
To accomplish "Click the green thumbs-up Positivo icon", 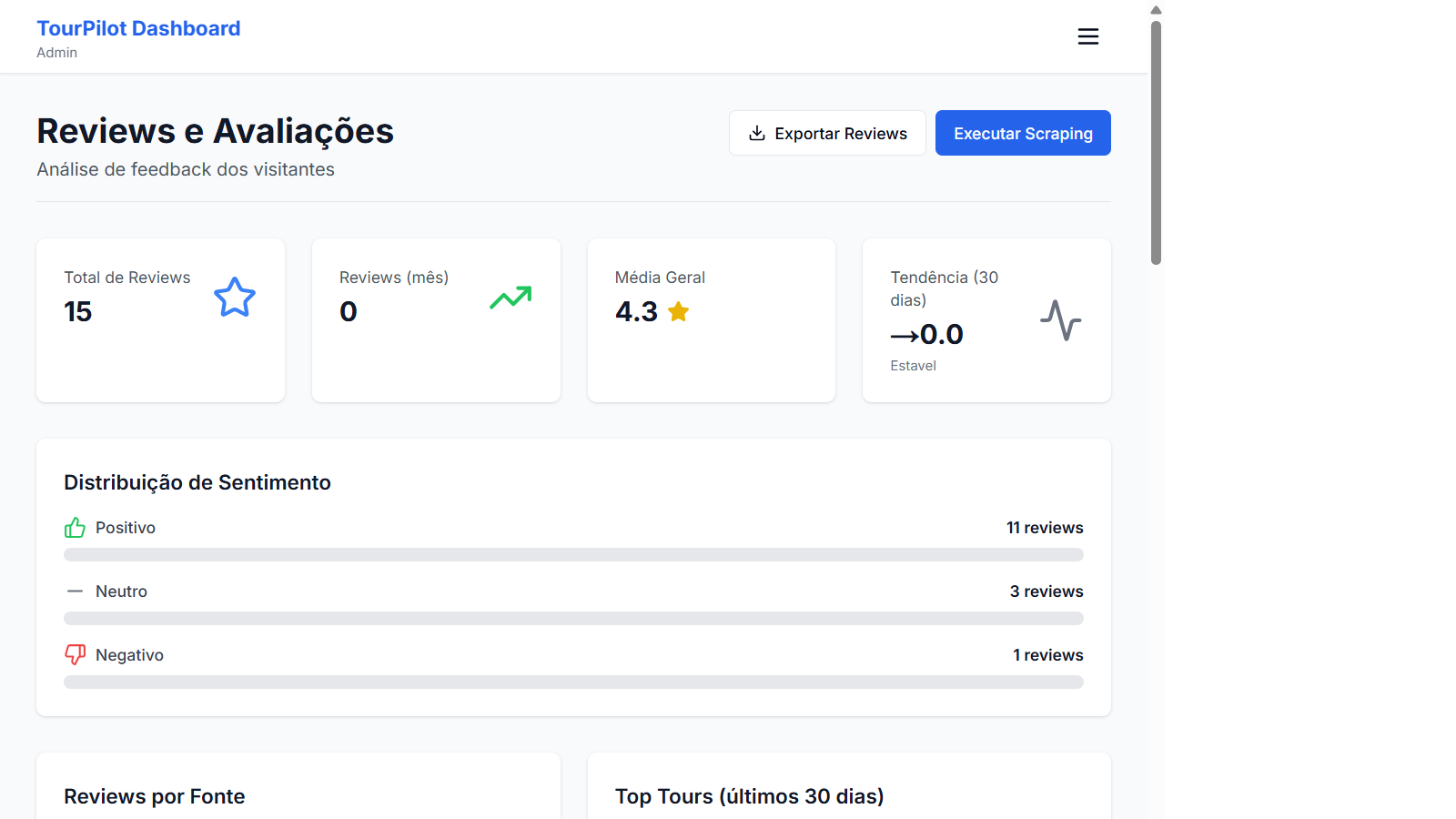I will coord(75,528).
